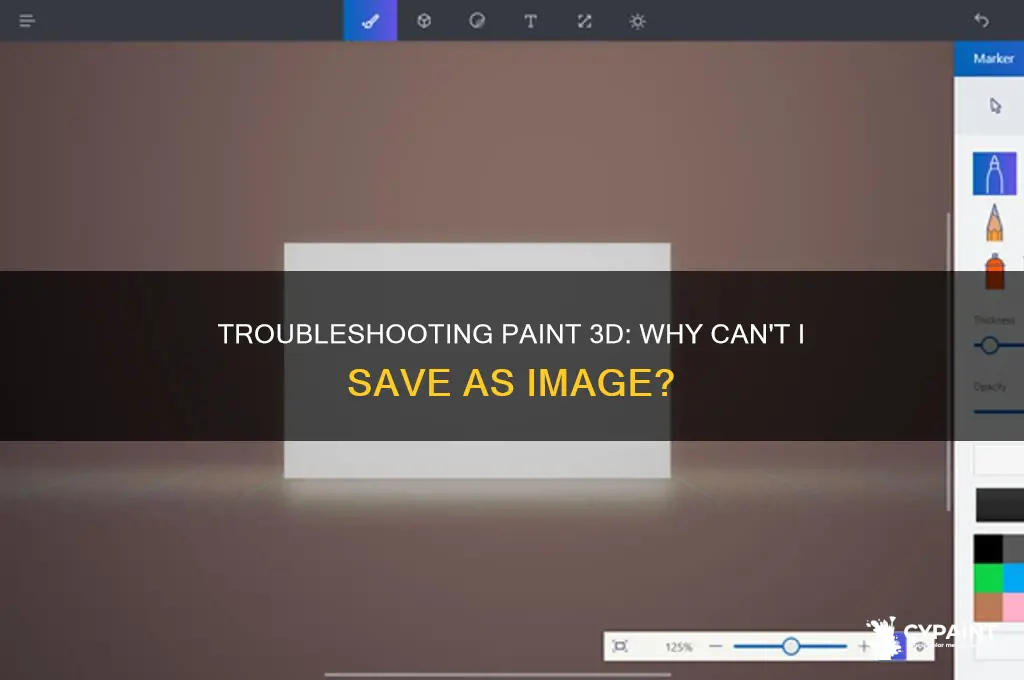Open the Effects sun tool
This screenshot has height=680, width=1024.
click(x=637, y=21)
